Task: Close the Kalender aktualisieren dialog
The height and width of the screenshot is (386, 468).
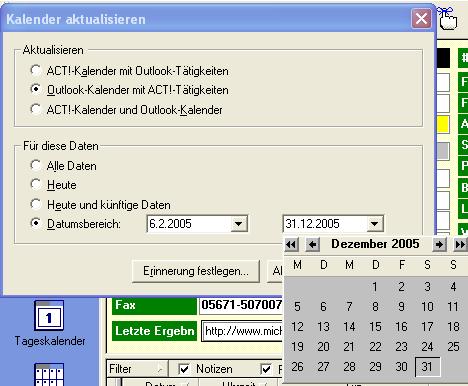Action: pyautogui.click(x=421, y=18)
